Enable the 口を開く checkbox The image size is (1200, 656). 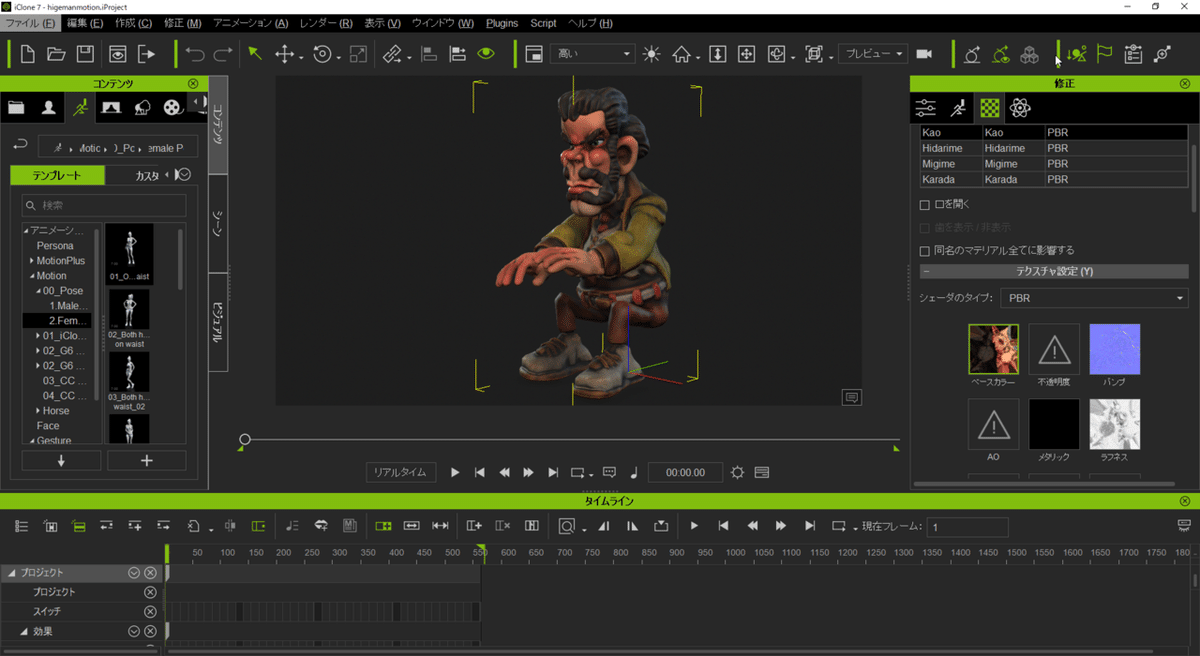(x=925, y=205)
